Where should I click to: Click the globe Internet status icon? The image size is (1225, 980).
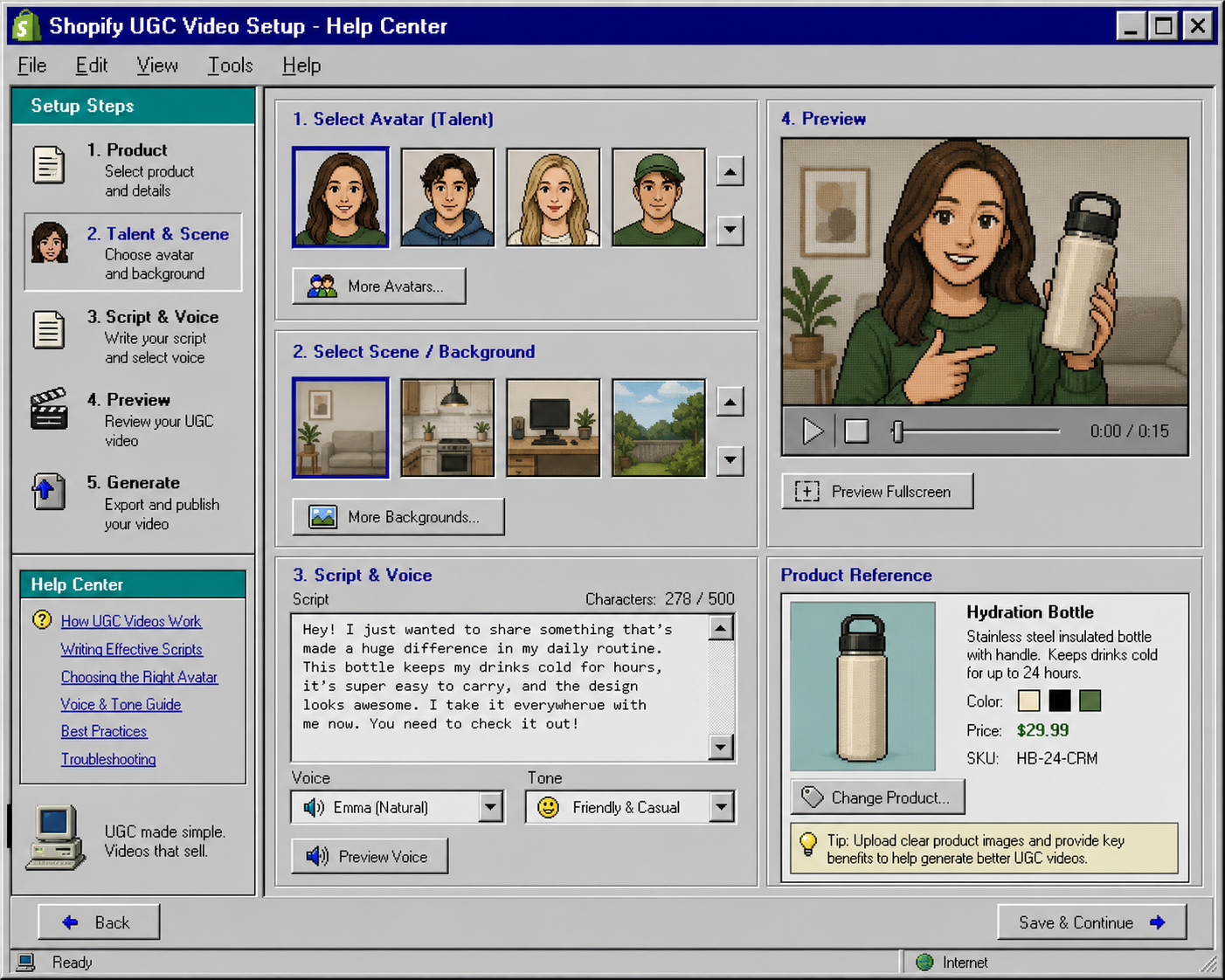coord(924,963)
